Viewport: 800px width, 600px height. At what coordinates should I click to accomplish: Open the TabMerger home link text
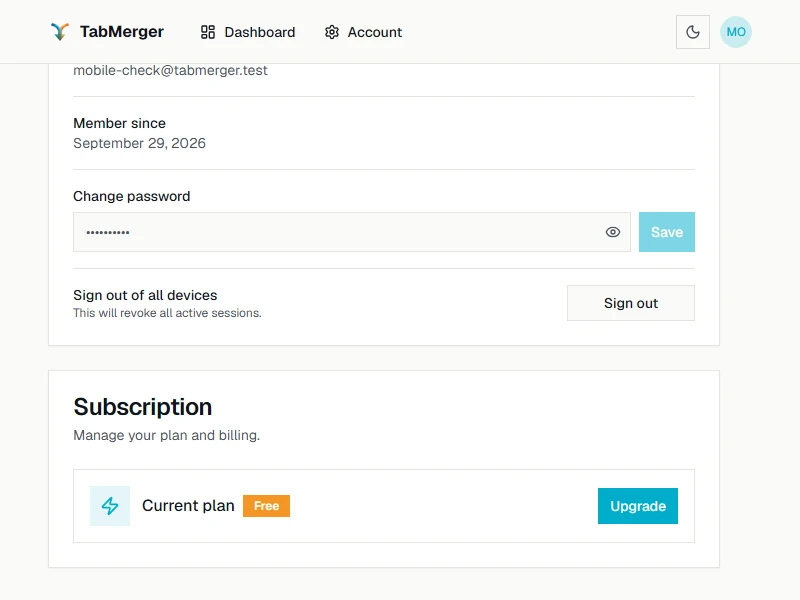tap(121, 32)
